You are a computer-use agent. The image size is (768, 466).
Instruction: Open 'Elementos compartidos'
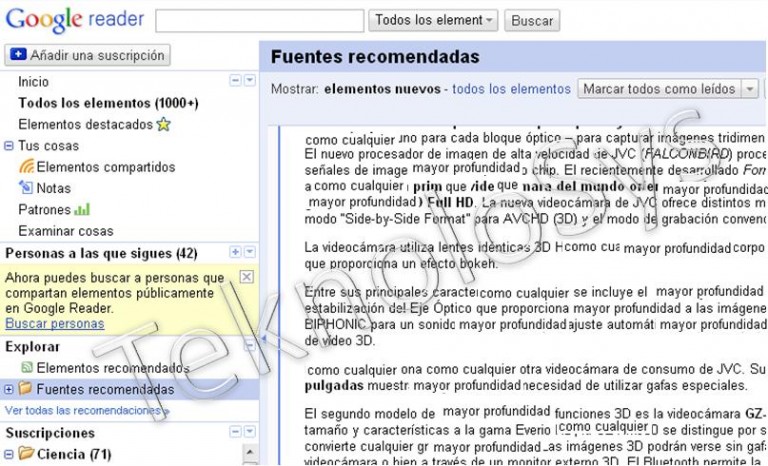coord(106,167)
